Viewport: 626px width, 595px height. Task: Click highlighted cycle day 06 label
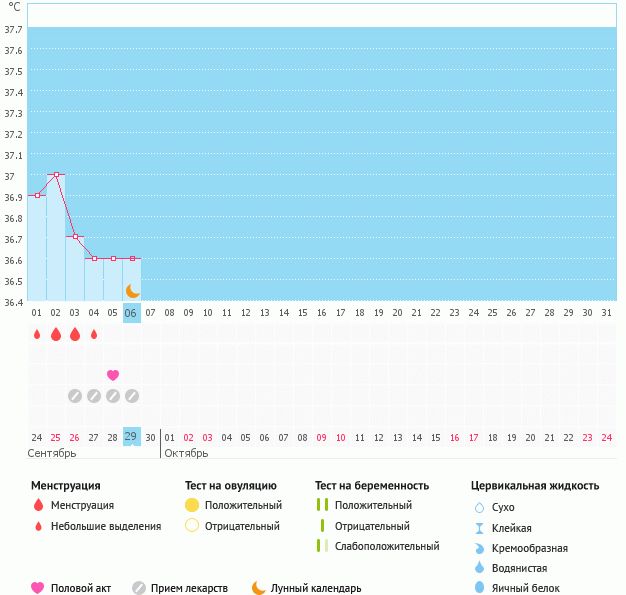pyautogui.click(x=132, y=313)
